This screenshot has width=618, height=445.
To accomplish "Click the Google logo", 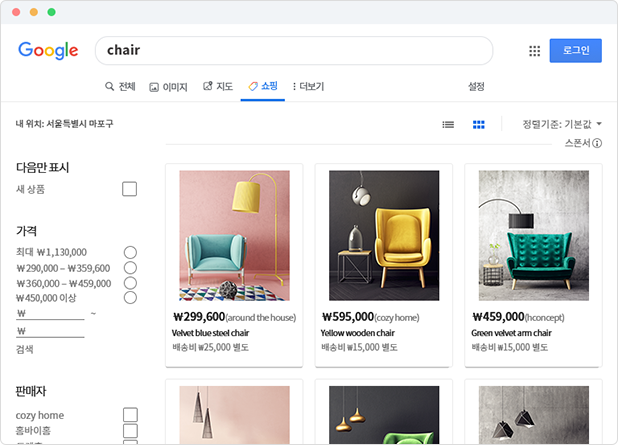I will pos(48,50).
